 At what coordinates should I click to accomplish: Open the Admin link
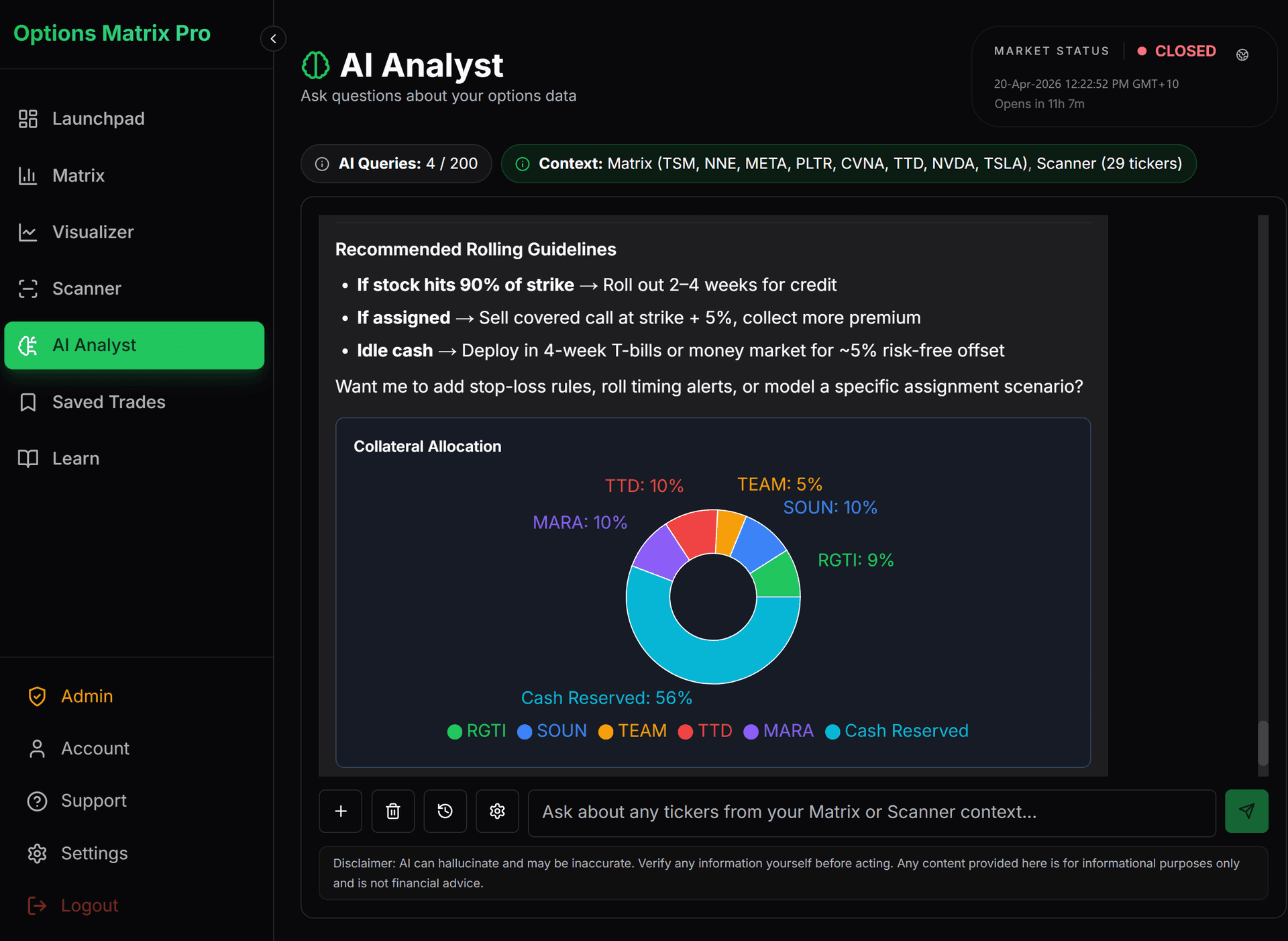87,696
